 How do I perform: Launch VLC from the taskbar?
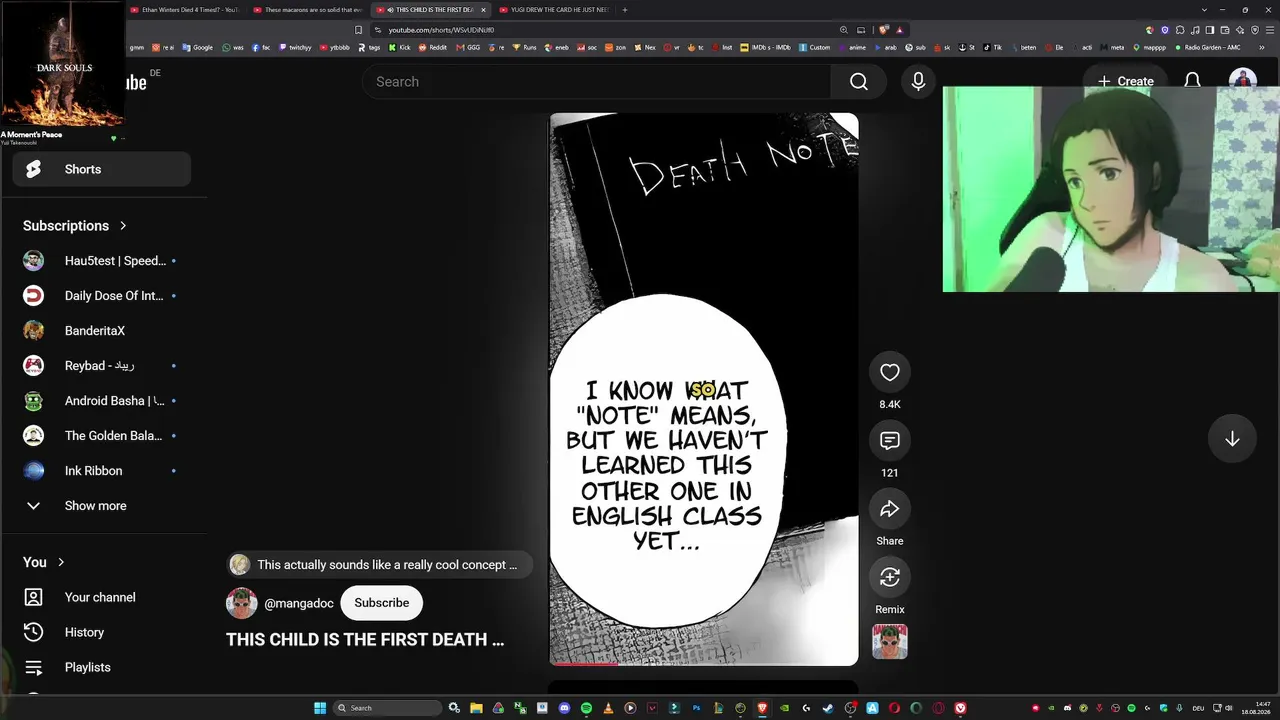pos(608,708)
